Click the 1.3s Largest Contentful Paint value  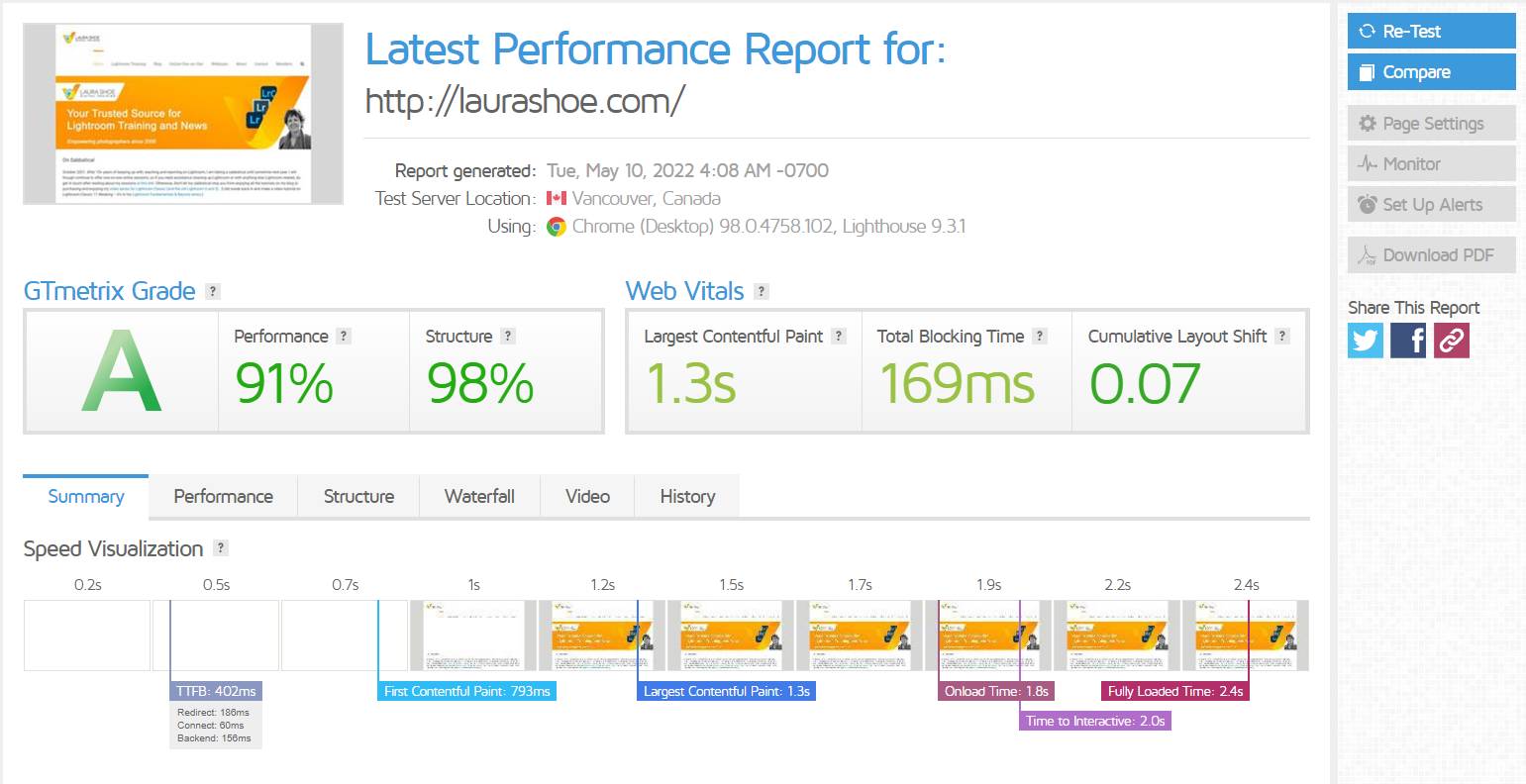pos(691,383)
